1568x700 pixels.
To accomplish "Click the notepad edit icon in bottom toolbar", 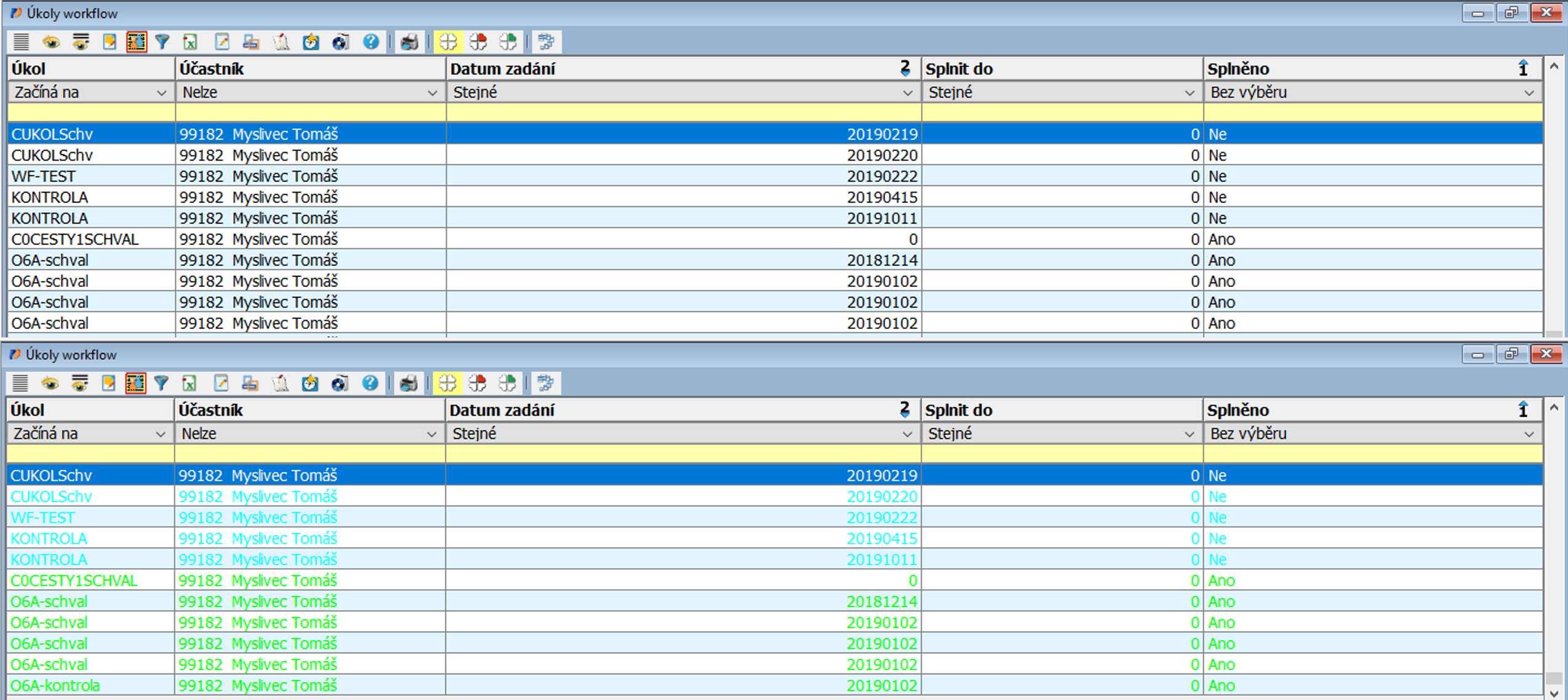I will tap(221, 384).
